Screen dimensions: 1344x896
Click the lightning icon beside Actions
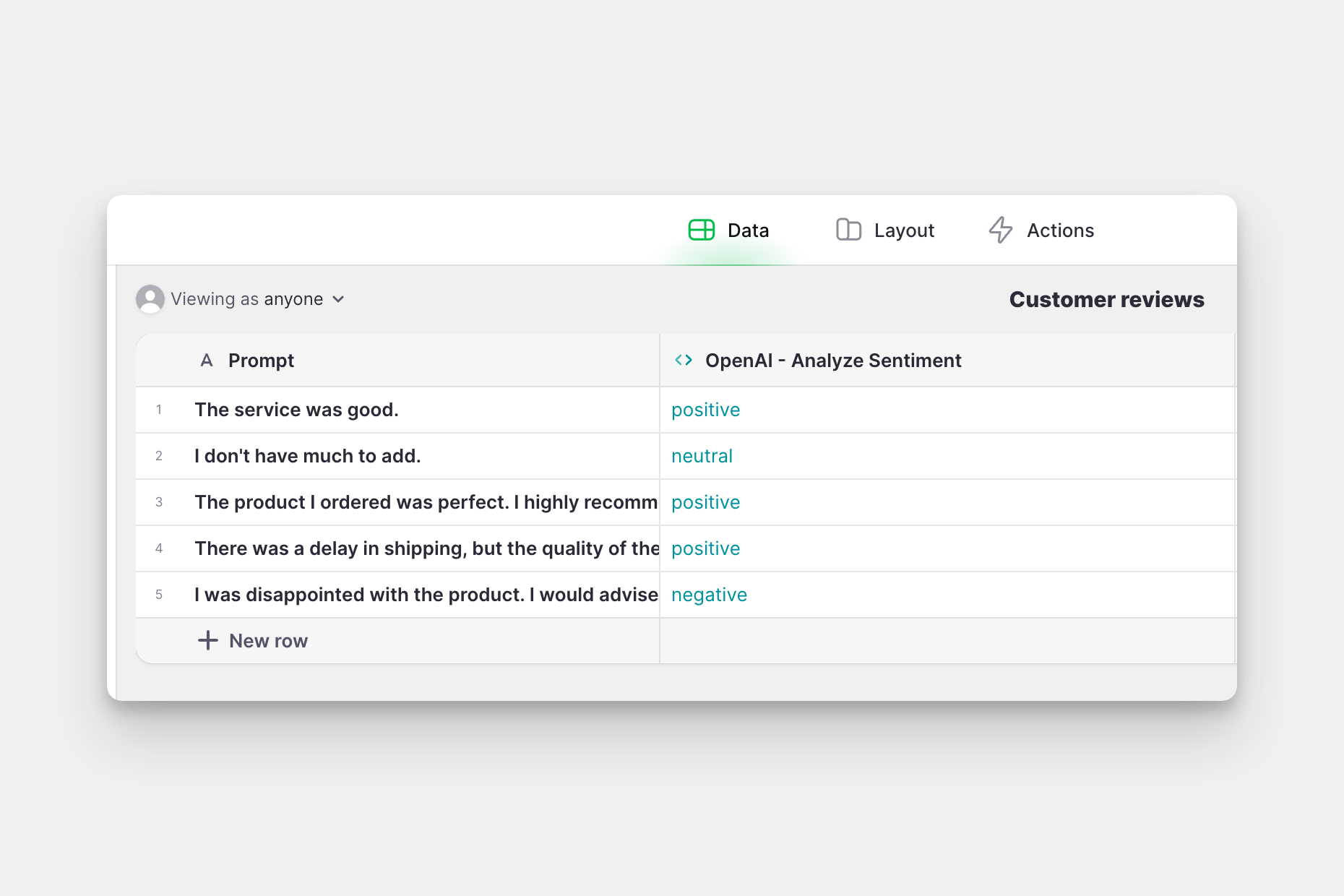(1001, 230)
